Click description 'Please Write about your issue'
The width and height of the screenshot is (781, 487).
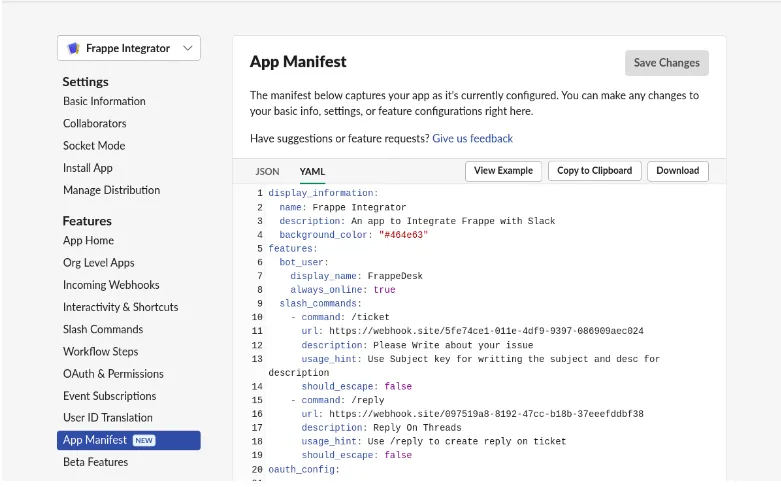pos(453,345)
